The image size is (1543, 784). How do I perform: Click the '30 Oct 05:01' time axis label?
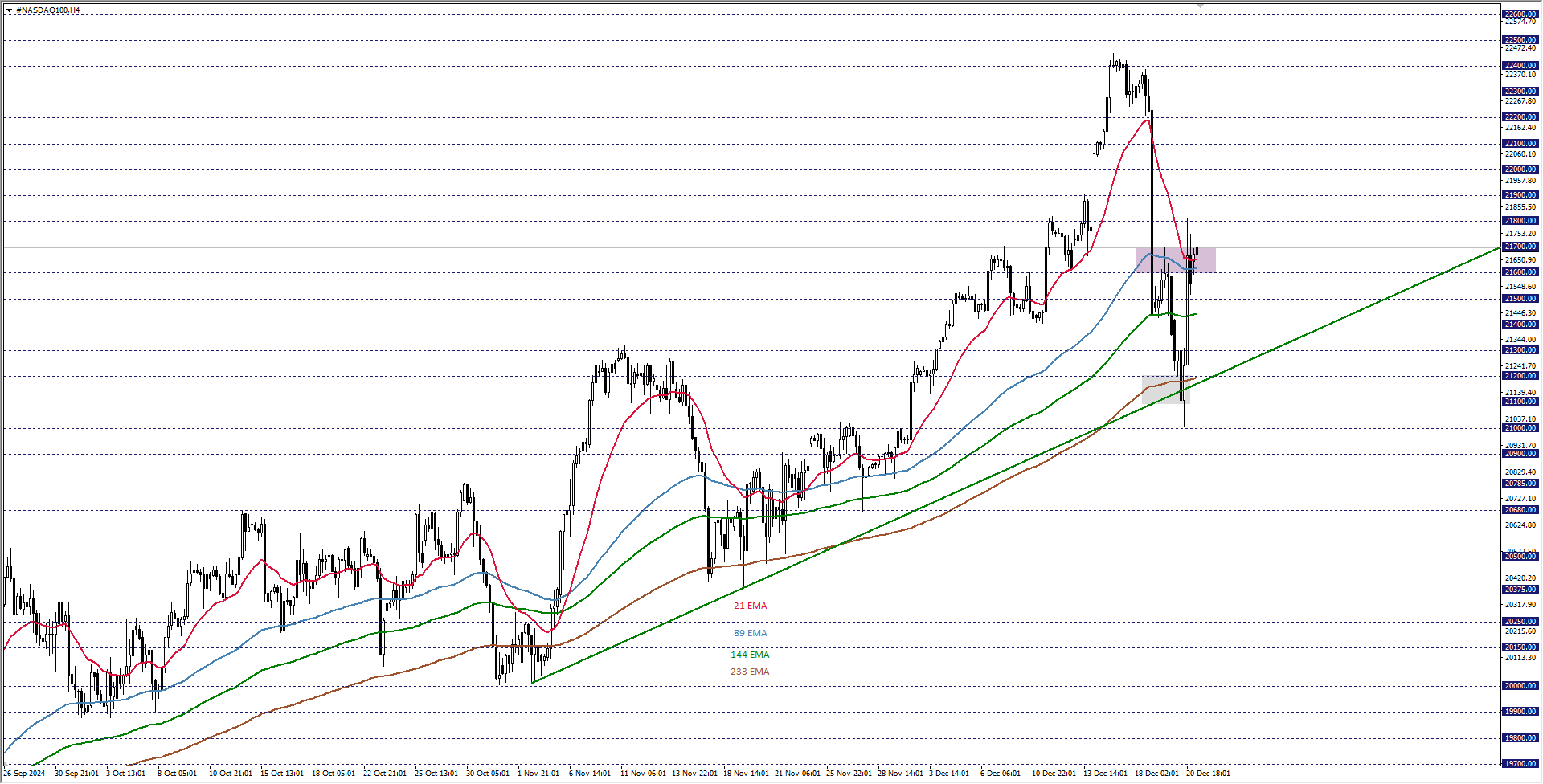pos(488,774)
